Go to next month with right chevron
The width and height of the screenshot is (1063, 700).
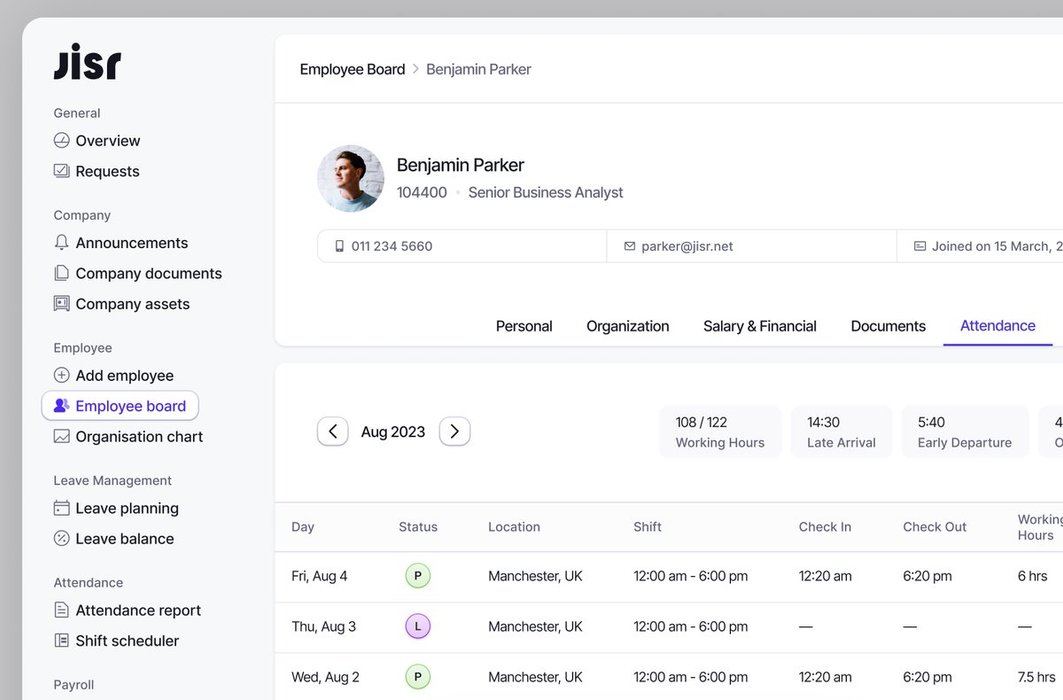[455, 431]
